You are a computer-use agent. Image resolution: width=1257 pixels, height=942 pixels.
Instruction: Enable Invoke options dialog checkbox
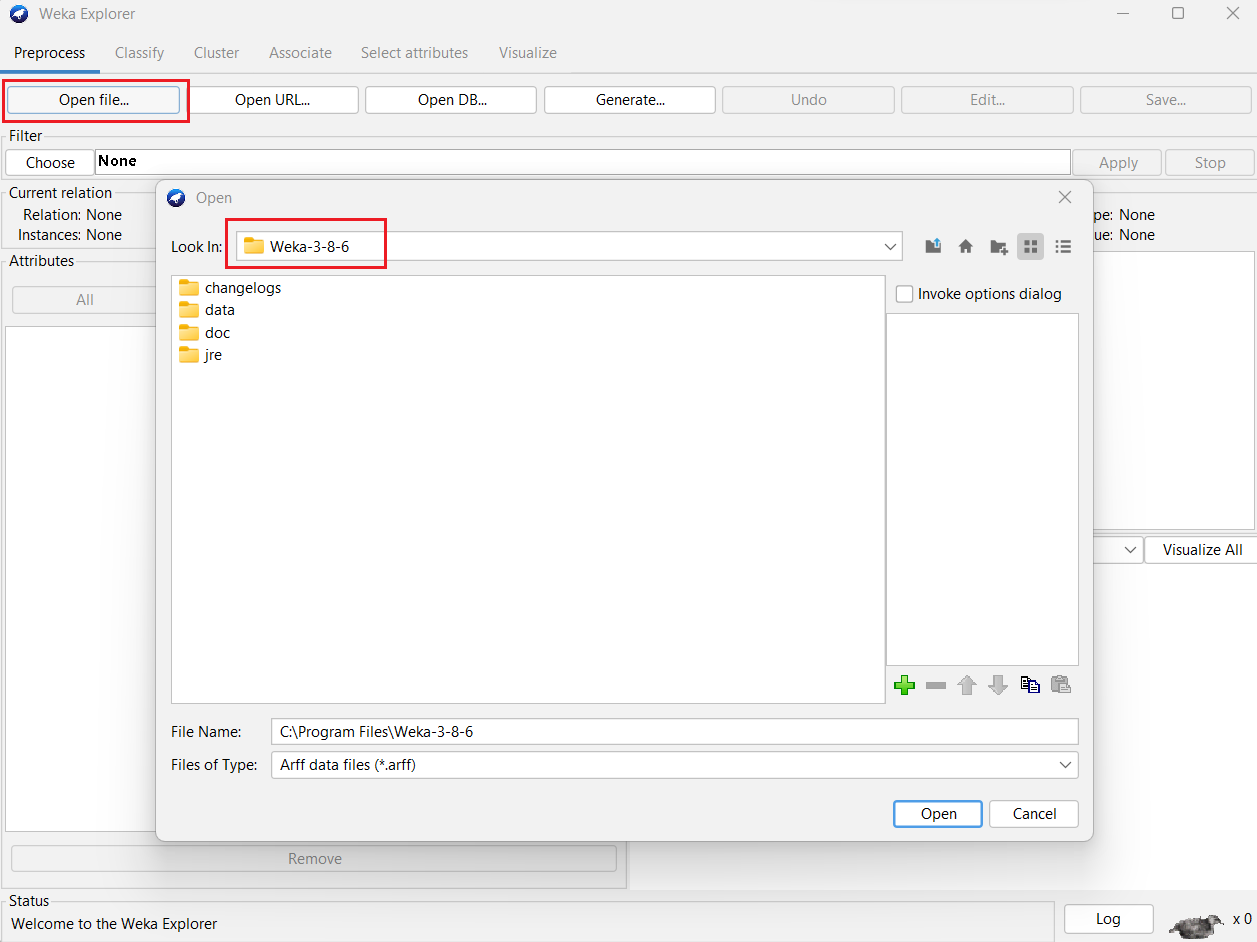904,294
